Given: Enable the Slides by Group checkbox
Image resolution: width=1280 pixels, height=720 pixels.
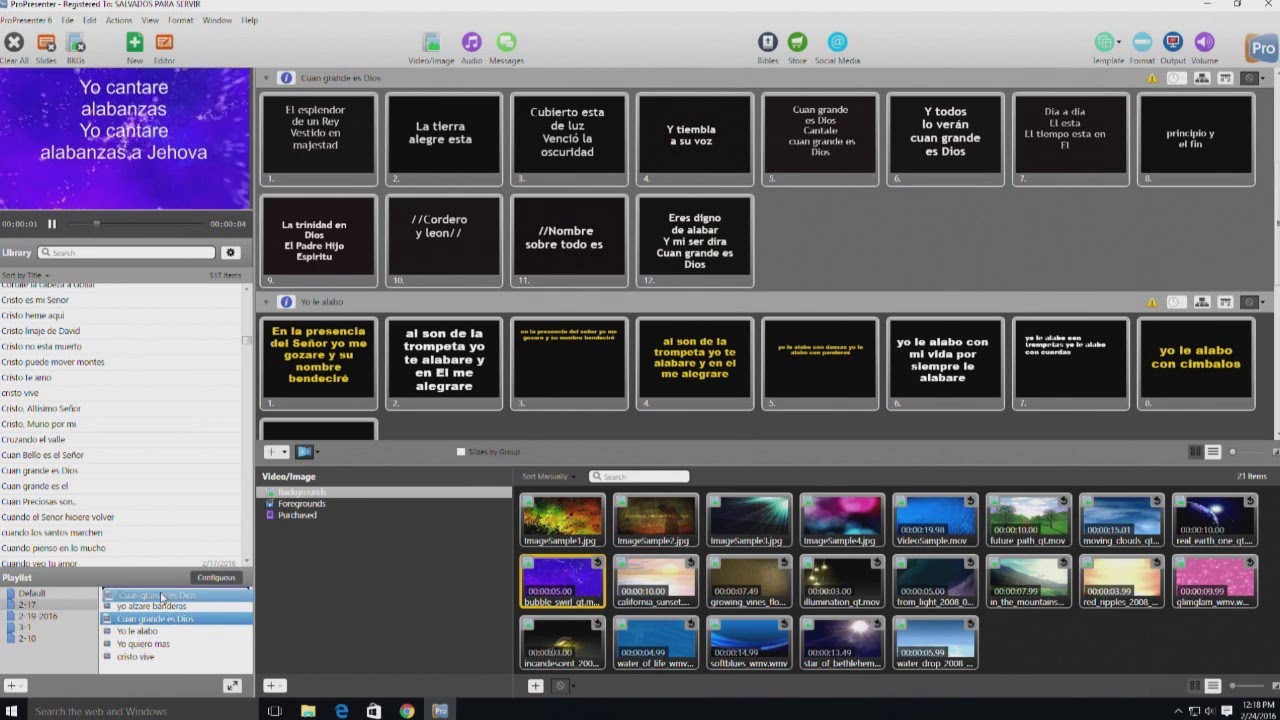Looking at the screenshot, I should point(461,452).
